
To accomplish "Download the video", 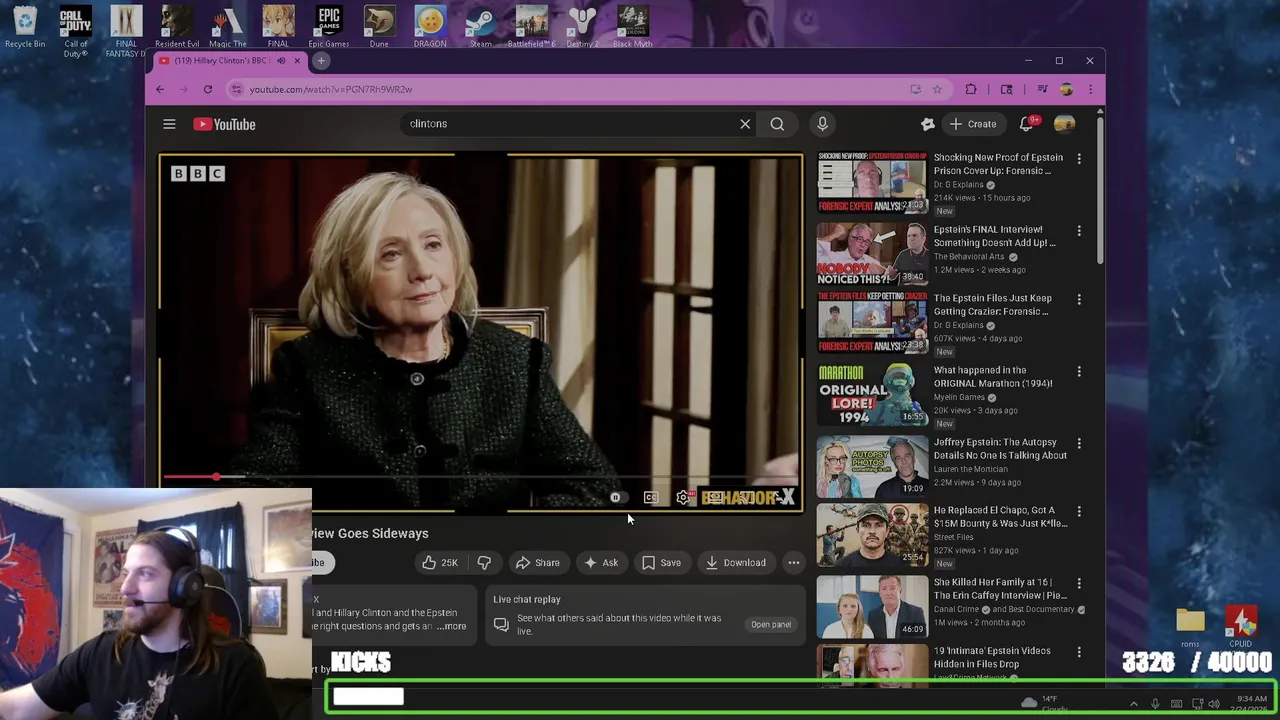I will coord(735,562).
